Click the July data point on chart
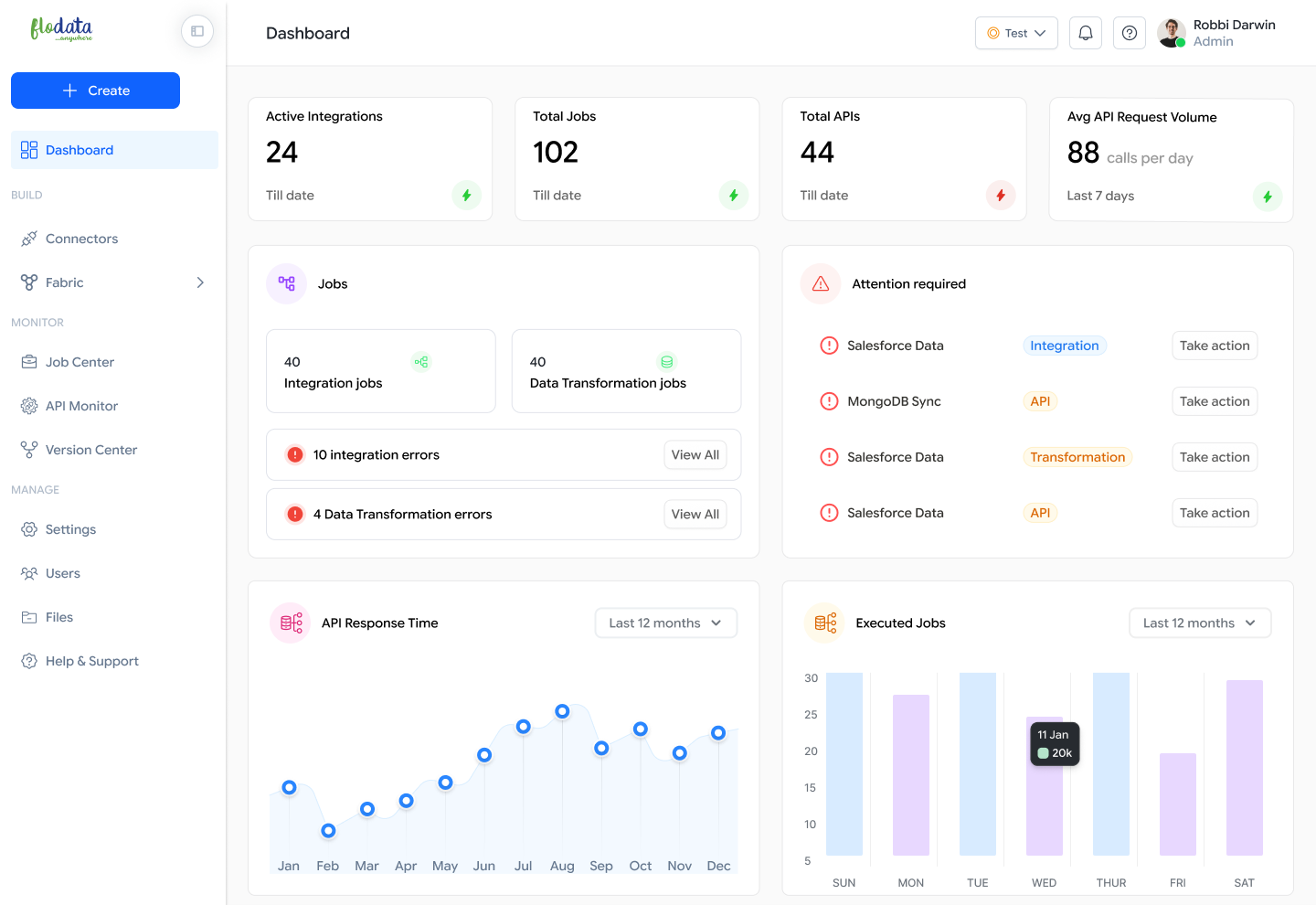 click(x=524, y=727)
